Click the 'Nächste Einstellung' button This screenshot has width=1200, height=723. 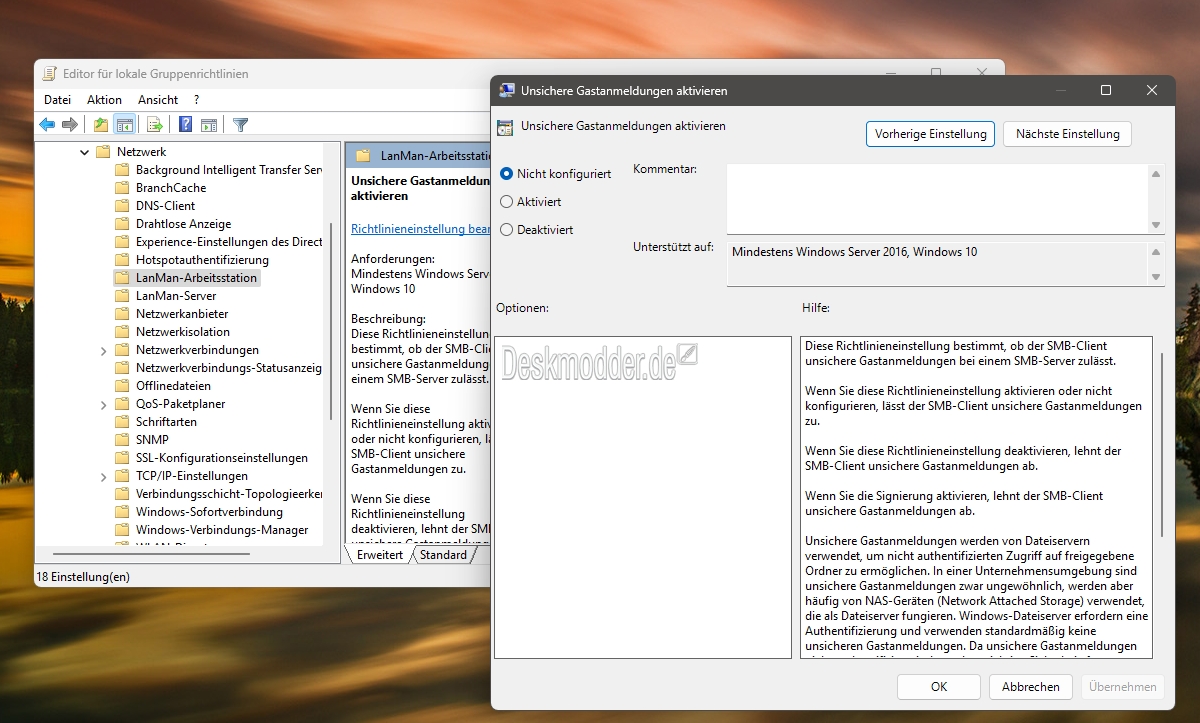point(1067,134)
